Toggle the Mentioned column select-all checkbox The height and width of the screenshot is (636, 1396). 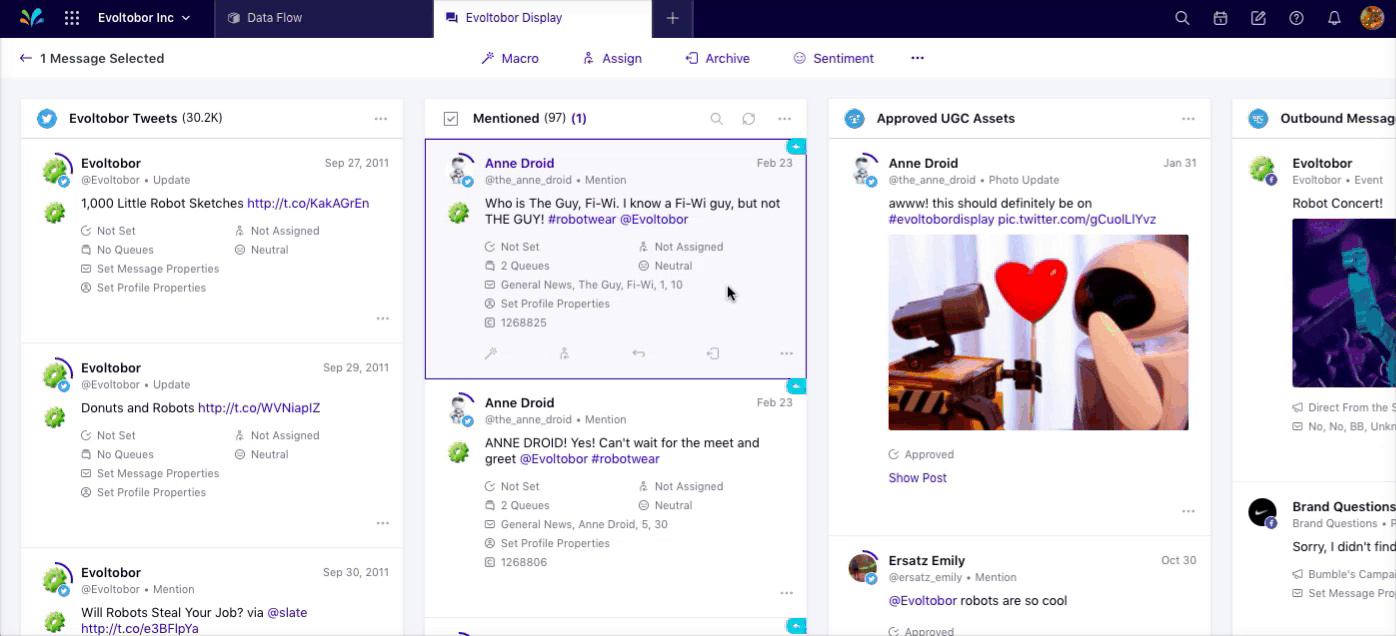pyautogui.click(x=451, y=119)
